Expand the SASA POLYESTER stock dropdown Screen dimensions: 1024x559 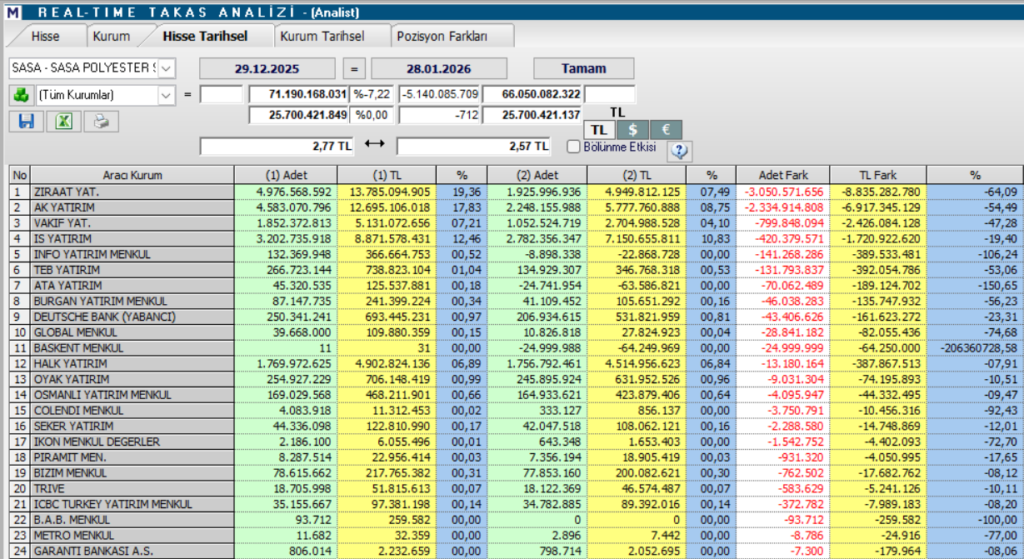[x=166, y=68]
